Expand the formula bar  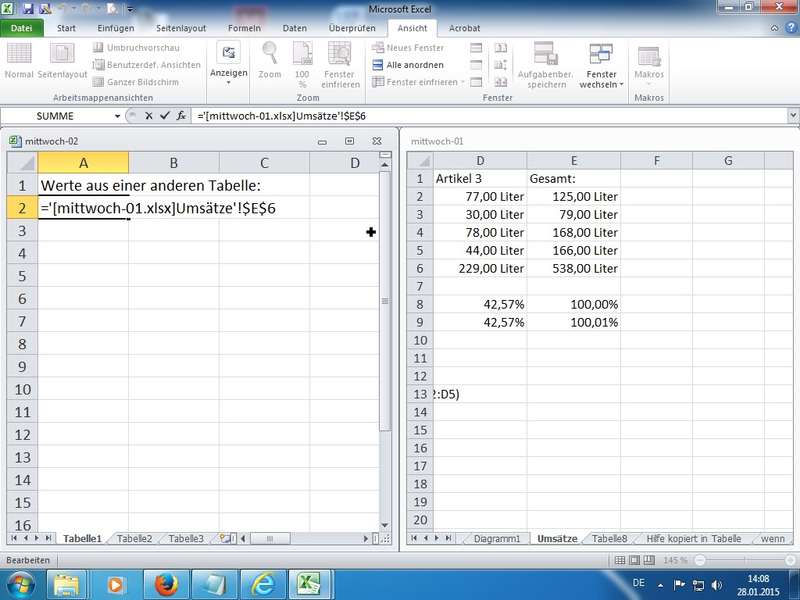(x=792, y=116)
